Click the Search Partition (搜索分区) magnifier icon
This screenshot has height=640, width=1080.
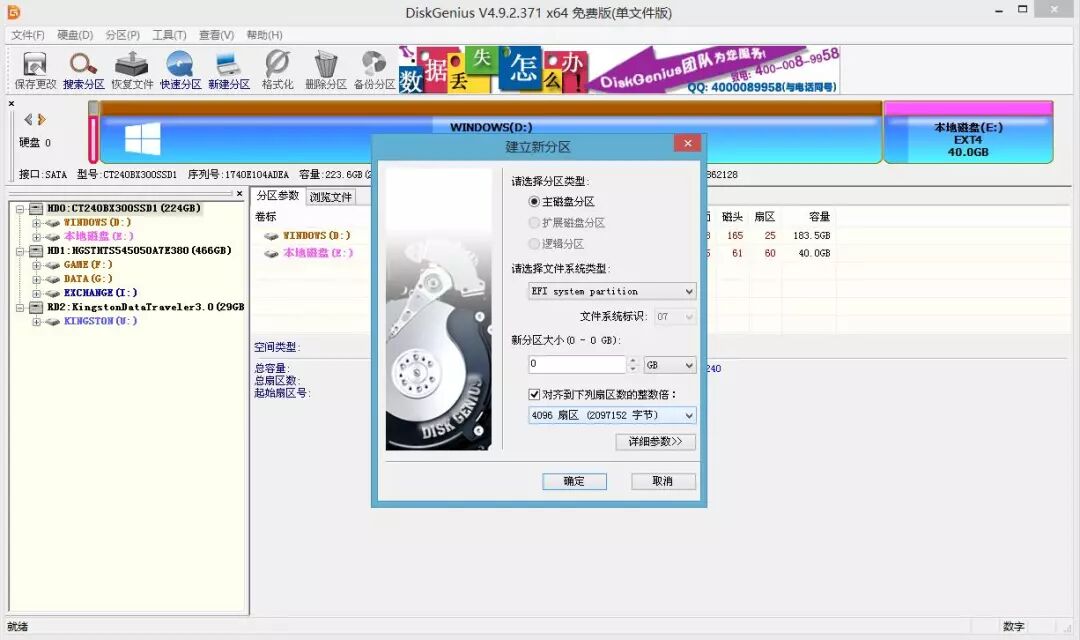point(83,70)
